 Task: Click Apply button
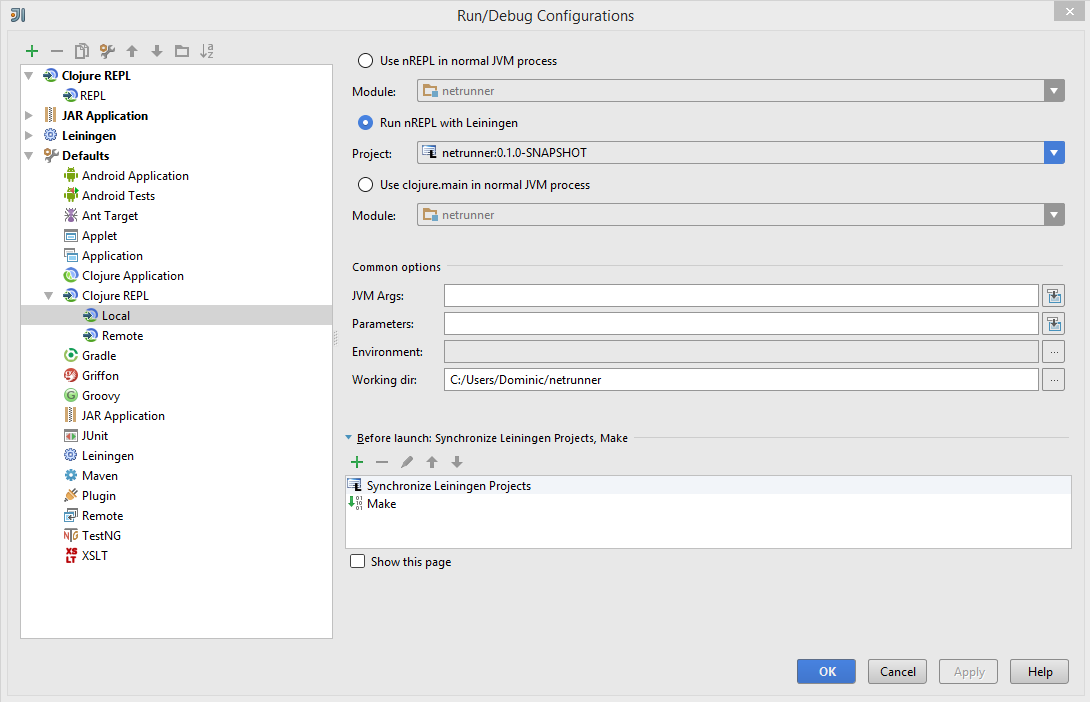coord(968,671)
